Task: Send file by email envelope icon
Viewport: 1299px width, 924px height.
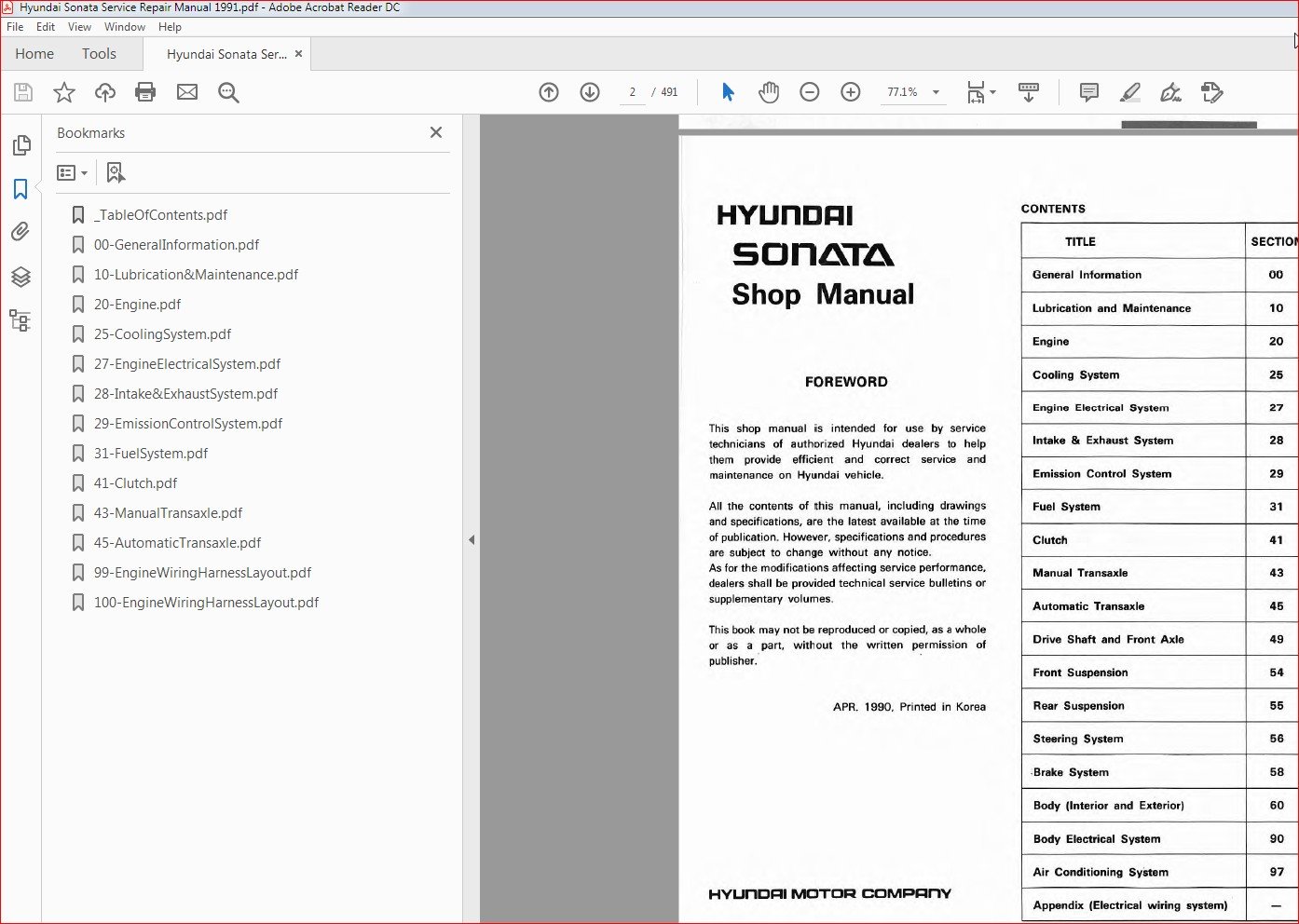Action: [187, 92]
